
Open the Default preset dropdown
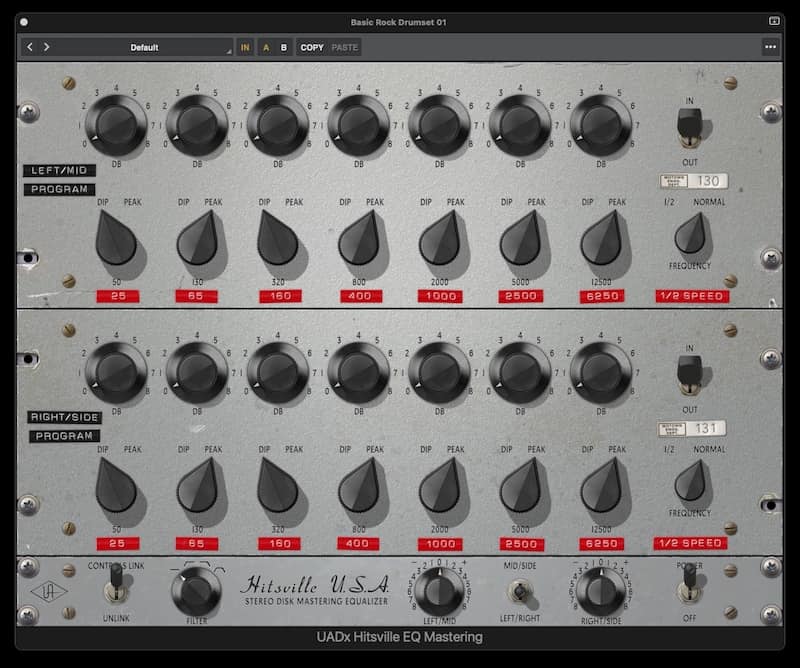[x=144, y=47]
